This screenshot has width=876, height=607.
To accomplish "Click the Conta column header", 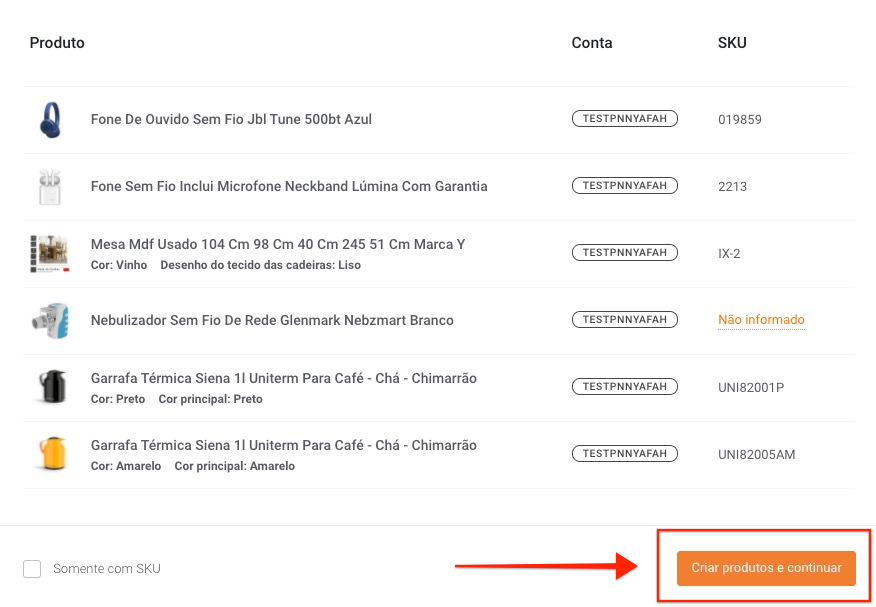I will [592, 43].
